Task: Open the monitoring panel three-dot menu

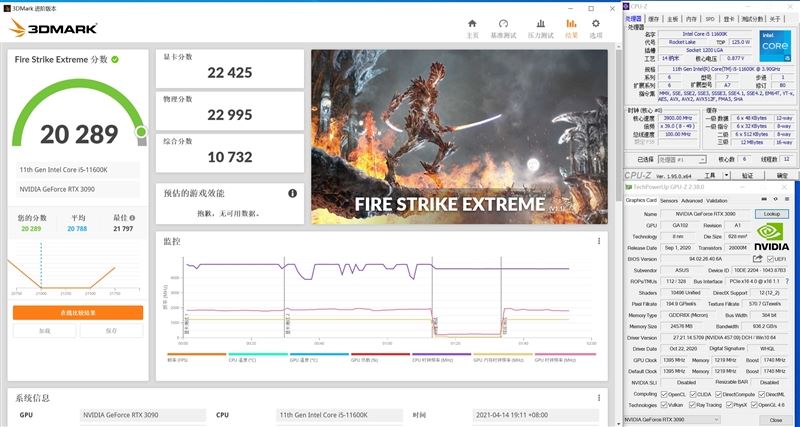Action: pos(599,241)
